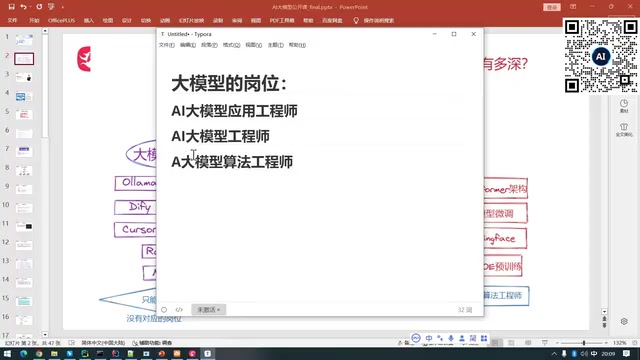This screenshot has width=640, height=360.
Task: Open Typora 视图(V) menu
Action: 253,45
